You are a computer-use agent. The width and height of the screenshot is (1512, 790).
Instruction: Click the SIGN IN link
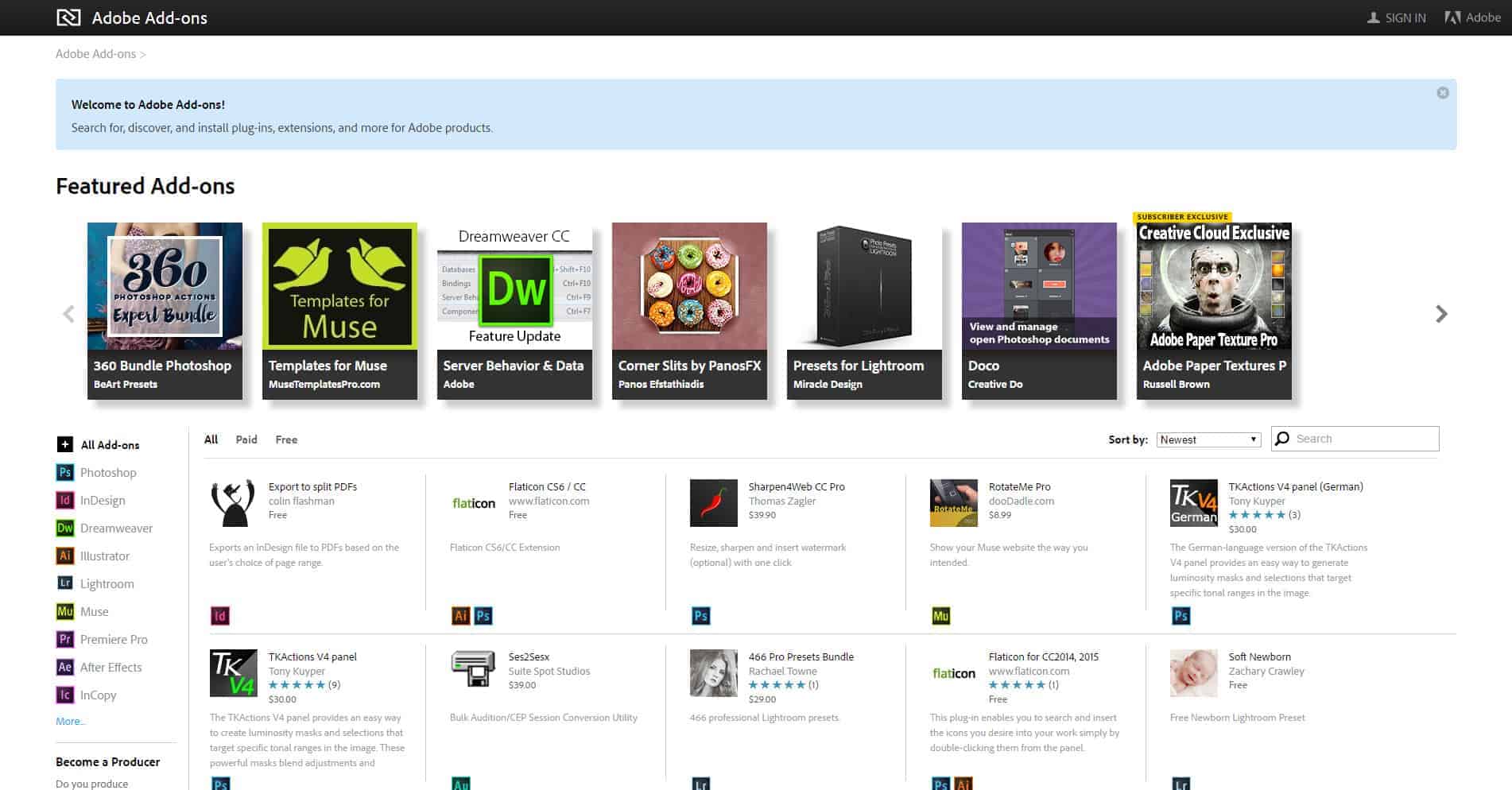pos(1405,17)
